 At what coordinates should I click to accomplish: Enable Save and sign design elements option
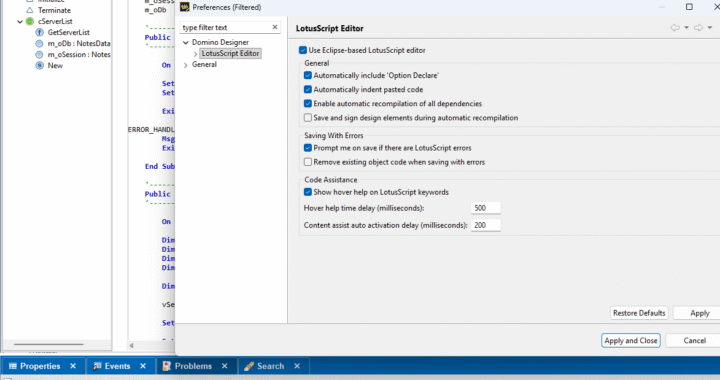pyautogui.click(x=308, y=118)
